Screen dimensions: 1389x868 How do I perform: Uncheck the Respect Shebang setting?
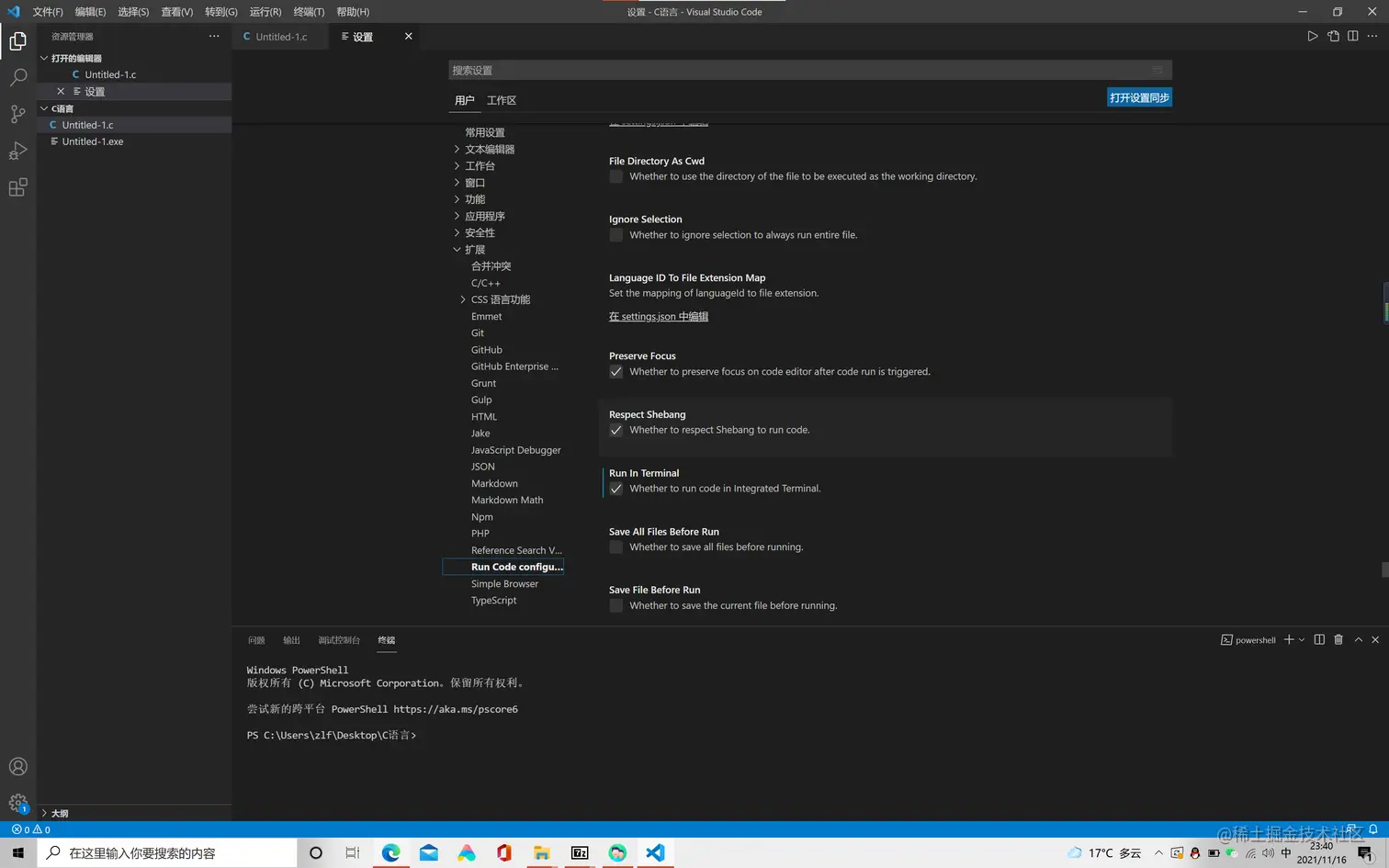(616, 430)
